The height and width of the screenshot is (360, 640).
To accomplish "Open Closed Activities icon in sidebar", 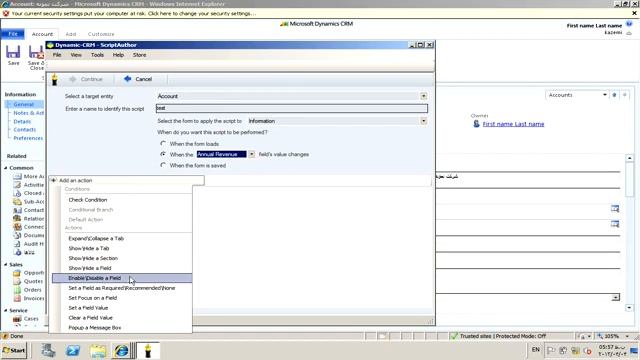I will [x=17, y=193].
